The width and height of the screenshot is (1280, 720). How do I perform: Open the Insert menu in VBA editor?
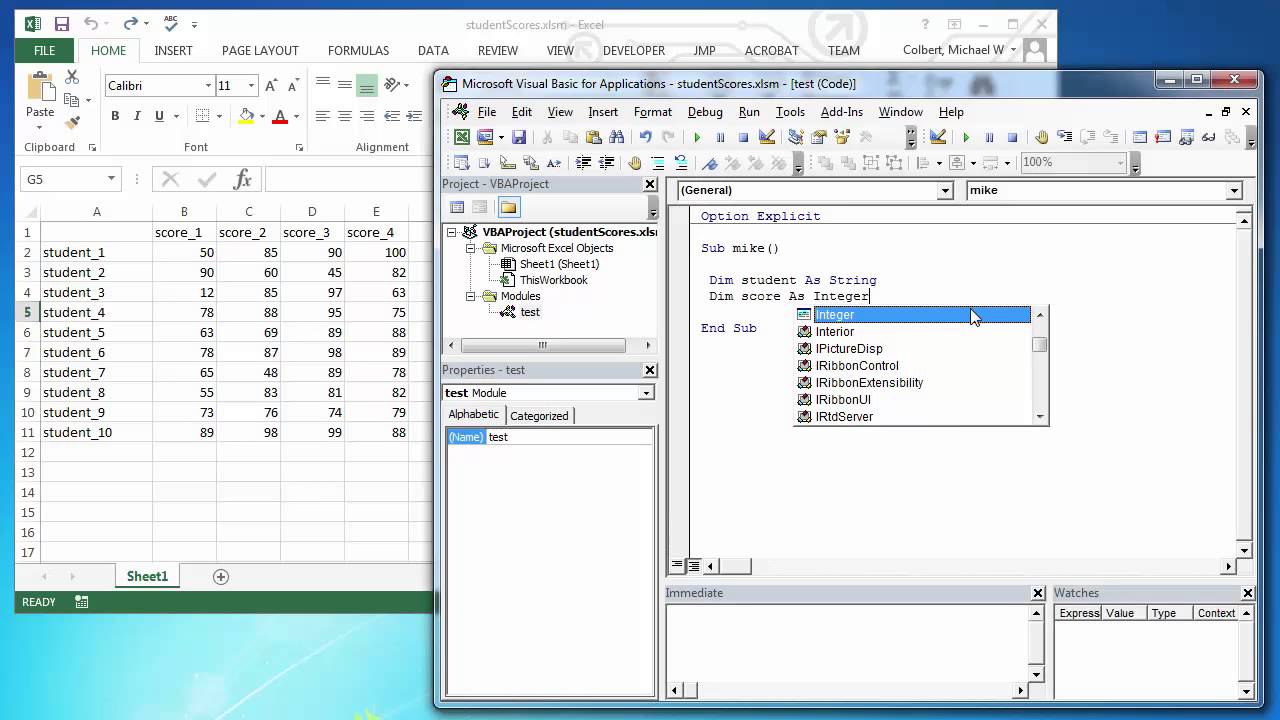pos(603,112)
